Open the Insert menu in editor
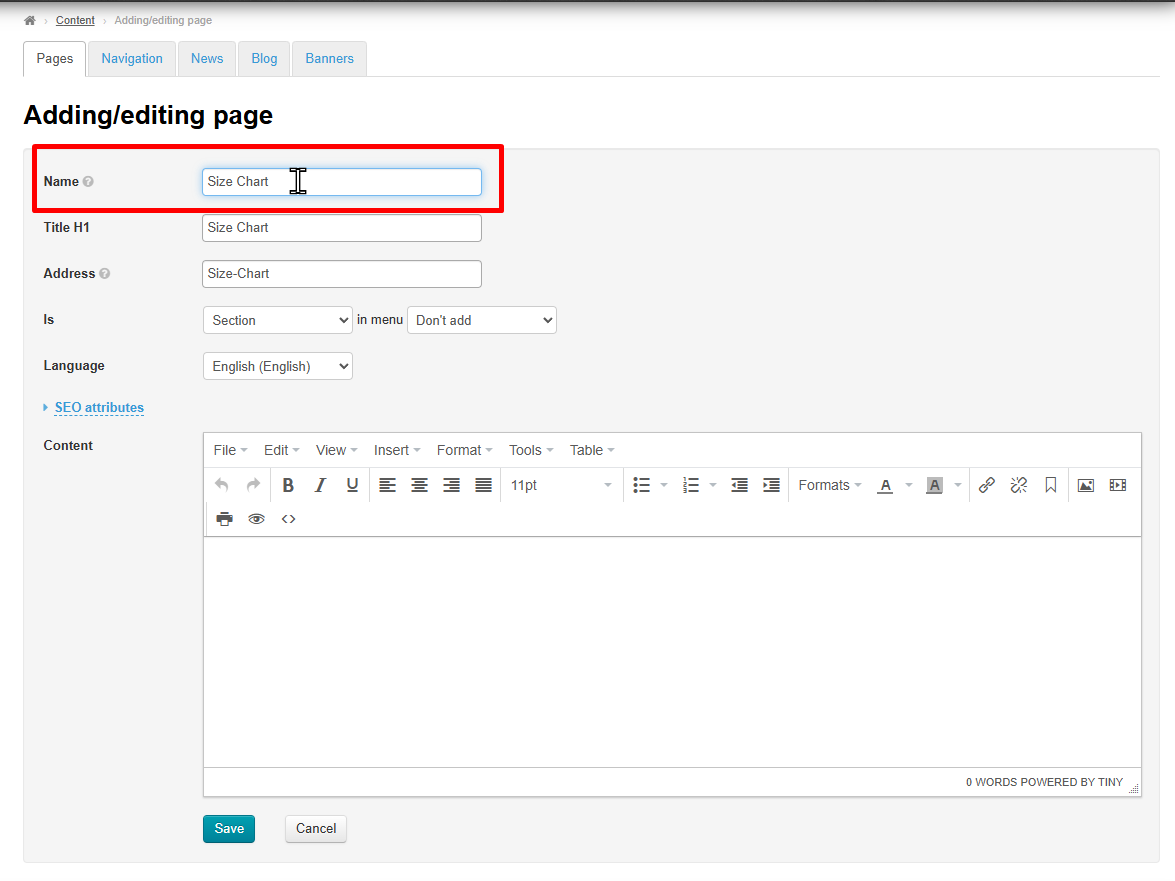The width and height of the screenshot is (1175, 881). pos(396,450)
